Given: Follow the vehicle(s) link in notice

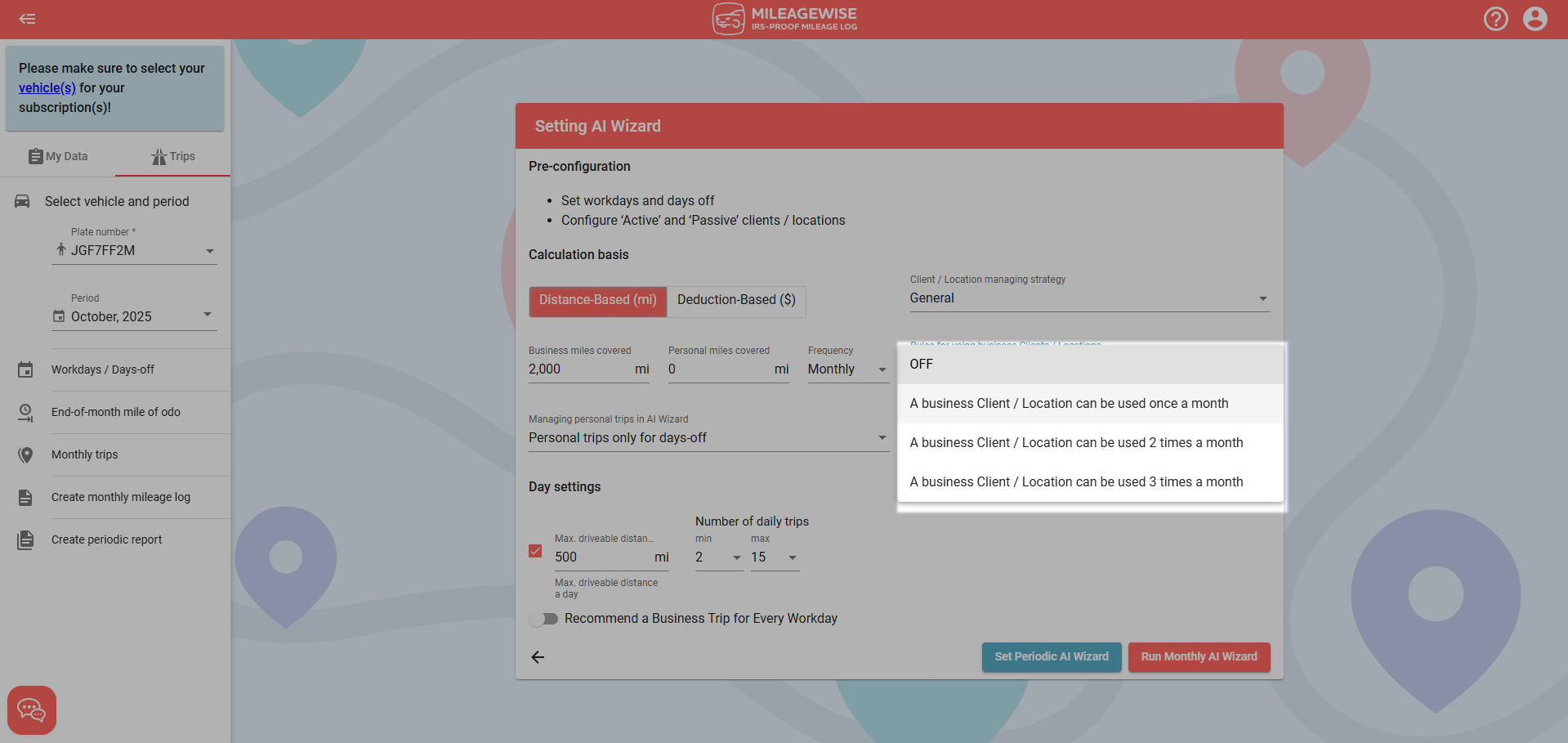Looking at the screenshot, I should pos(47,88).
